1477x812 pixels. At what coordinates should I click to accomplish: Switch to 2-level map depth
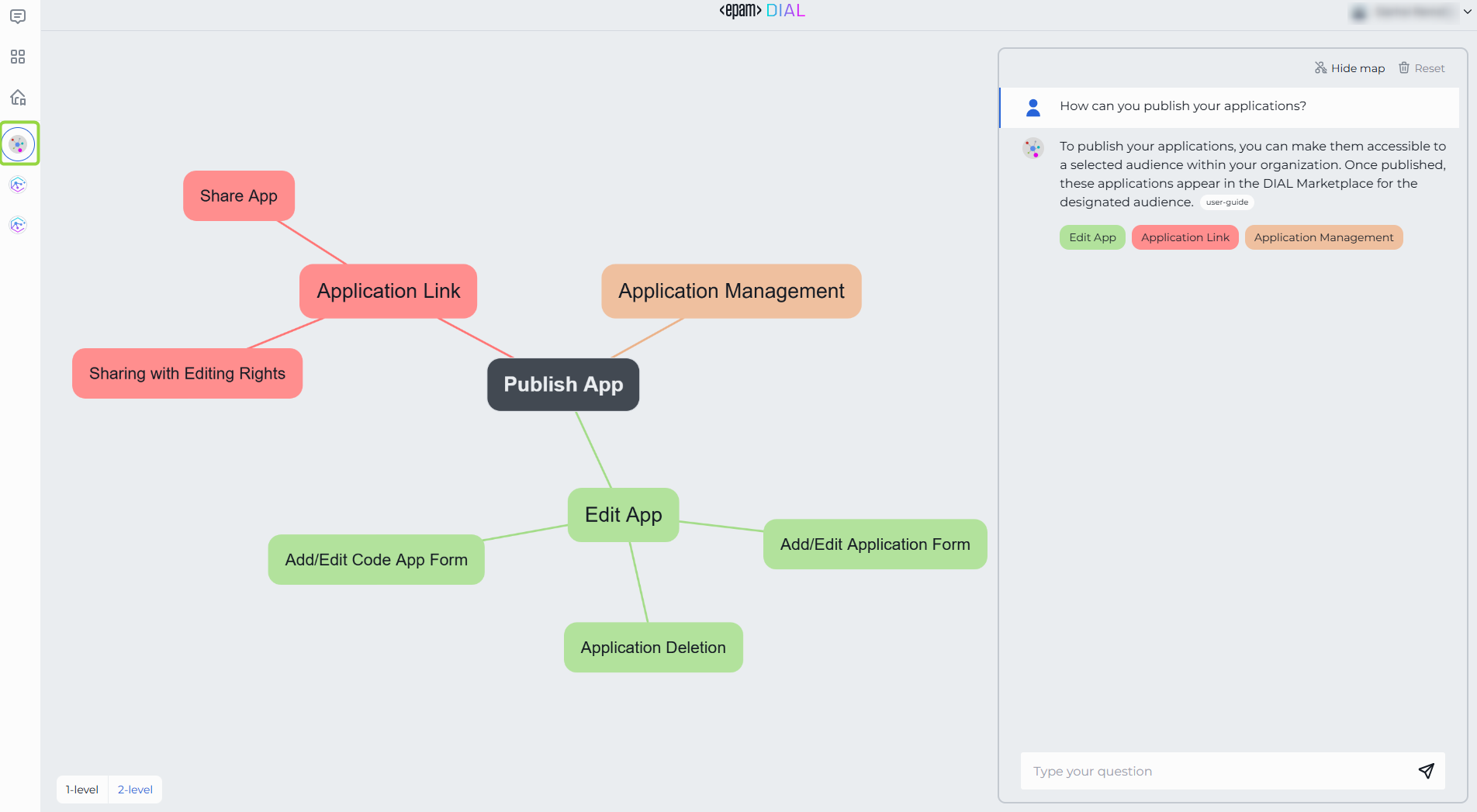[x=135, y=790]
